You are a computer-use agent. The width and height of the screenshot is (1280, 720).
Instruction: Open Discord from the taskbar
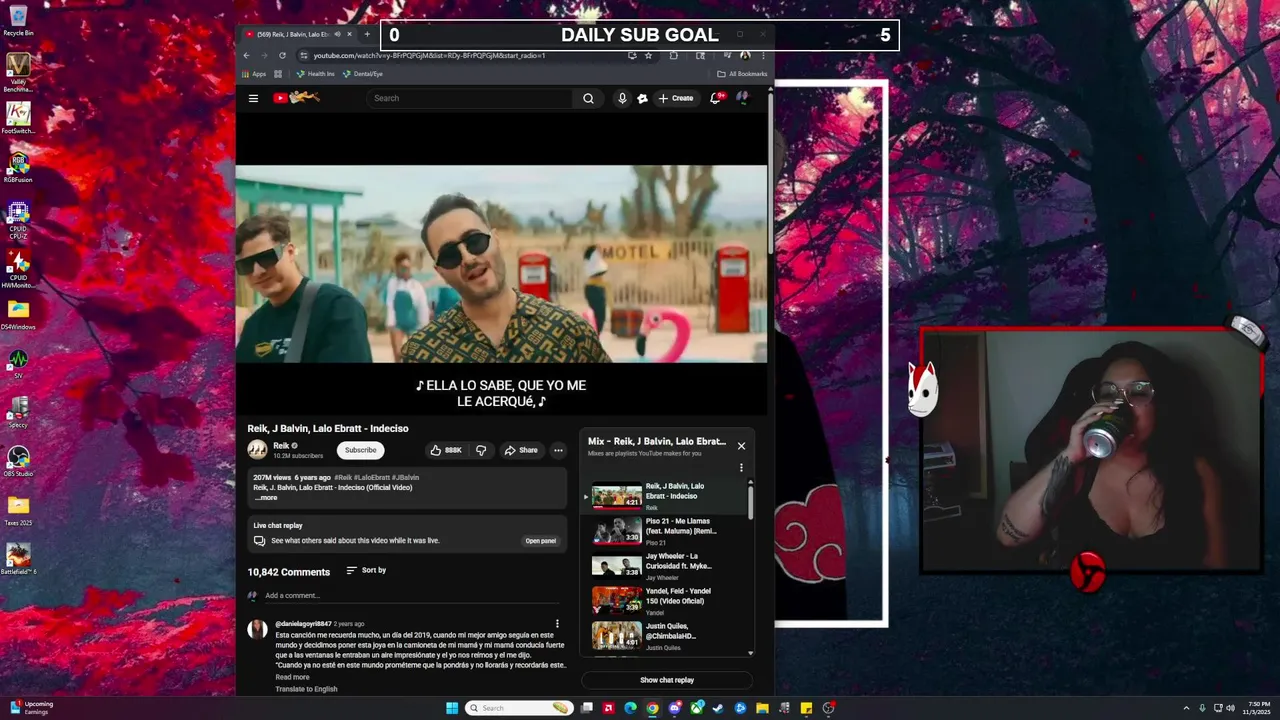click(674, 708)
